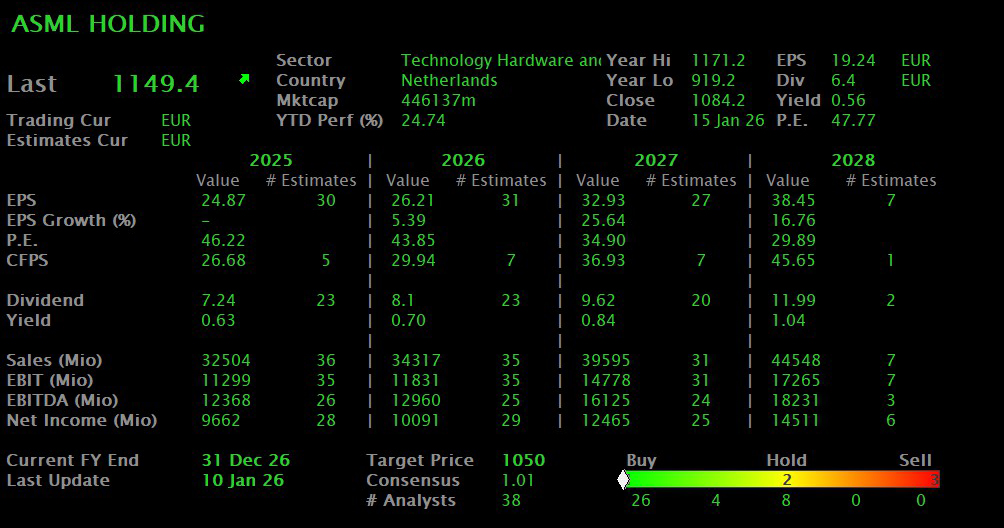Click the 2025 CFPS value 26.68
Screen dimensions: 1004x528
point(223,260)
